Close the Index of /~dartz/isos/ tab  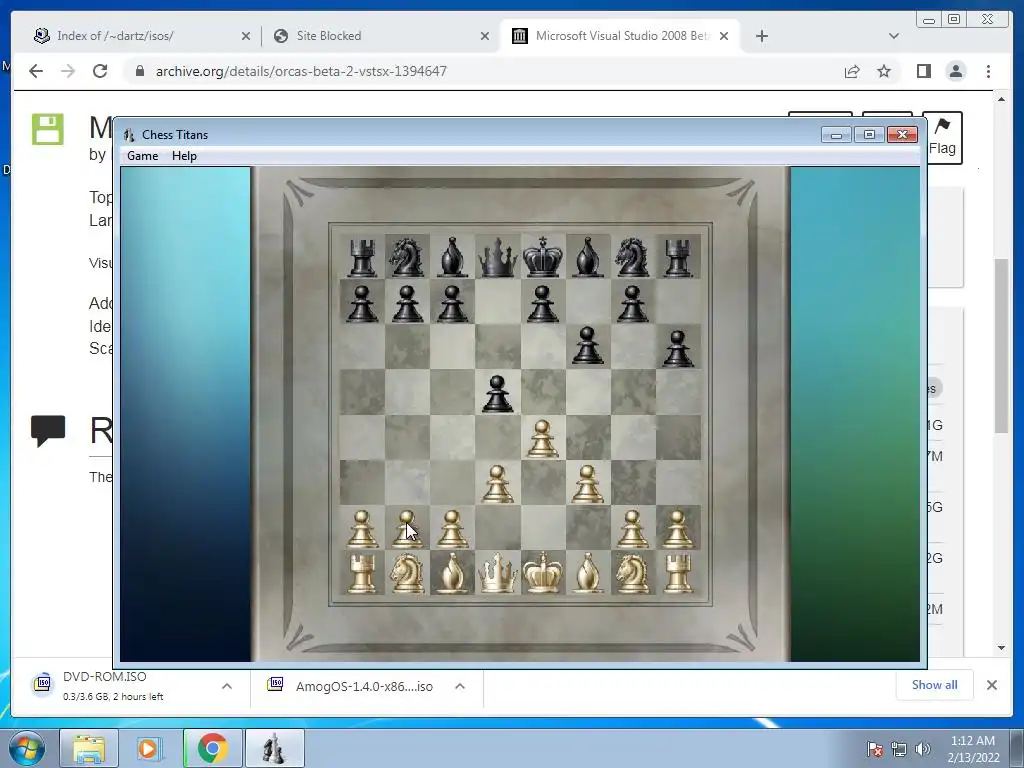(246, 37)
